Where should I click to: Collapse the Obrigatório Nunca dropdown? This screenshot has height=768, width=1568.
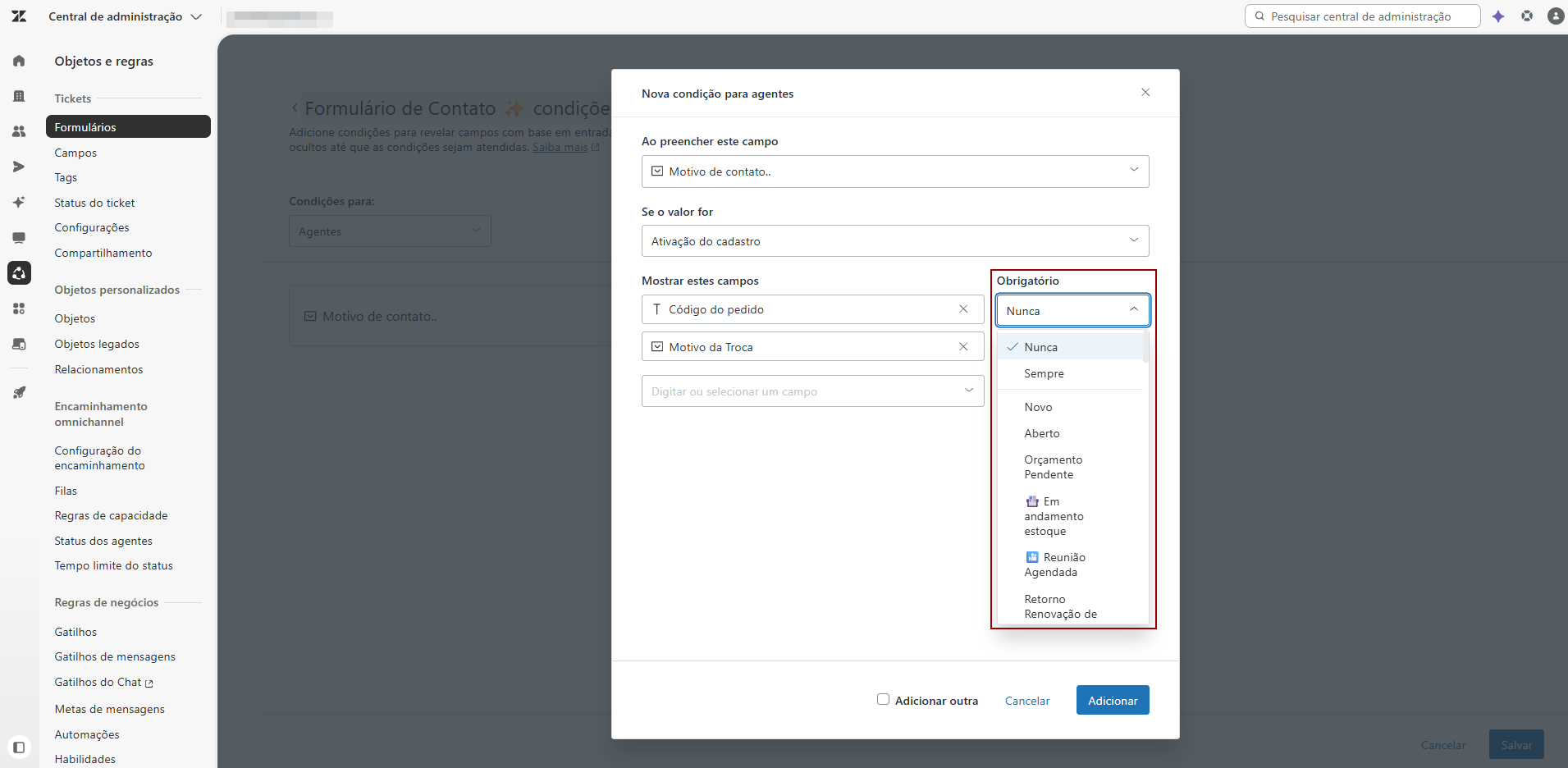point(1073,311)
